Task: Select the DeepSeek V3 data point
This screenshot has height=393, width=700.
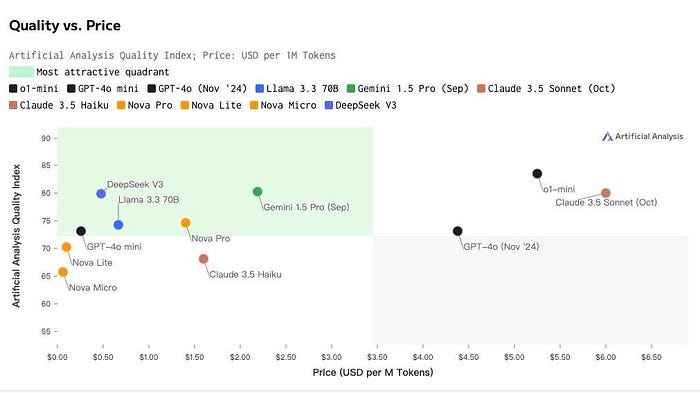Action: tap(101, 193)
